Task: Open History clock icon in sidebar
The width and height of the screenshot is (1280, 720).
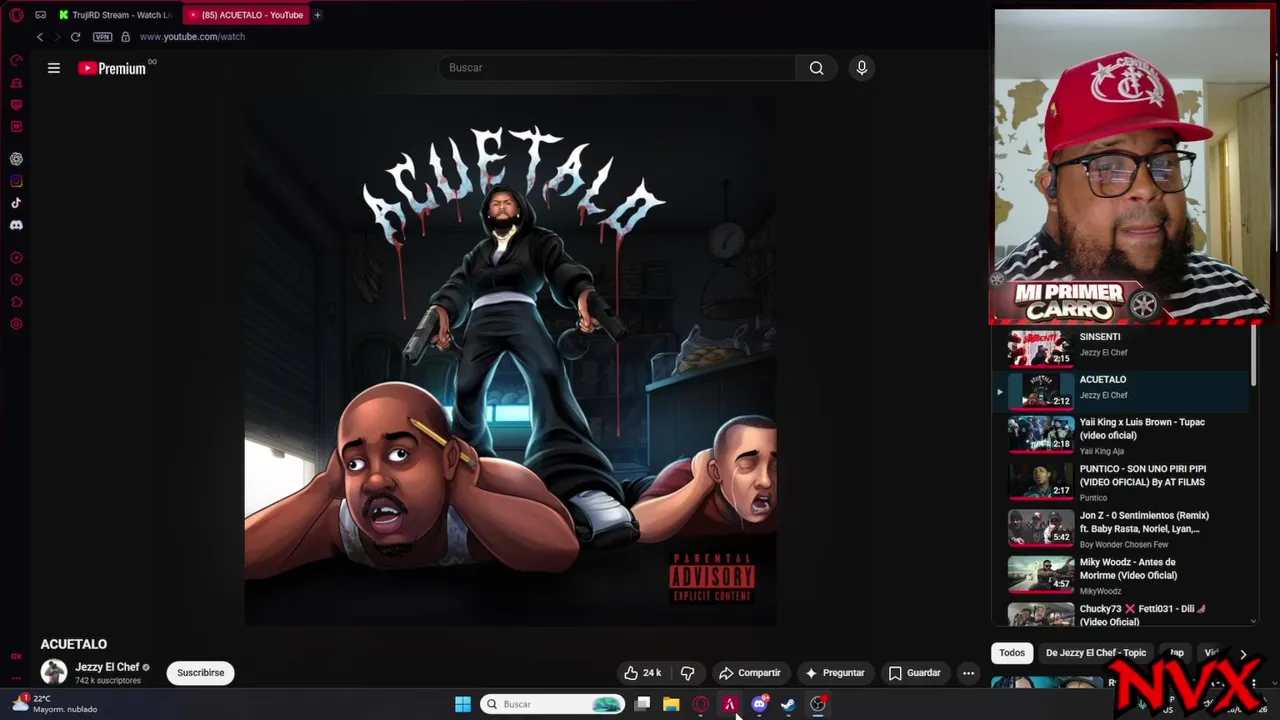Action: [16, 280]
